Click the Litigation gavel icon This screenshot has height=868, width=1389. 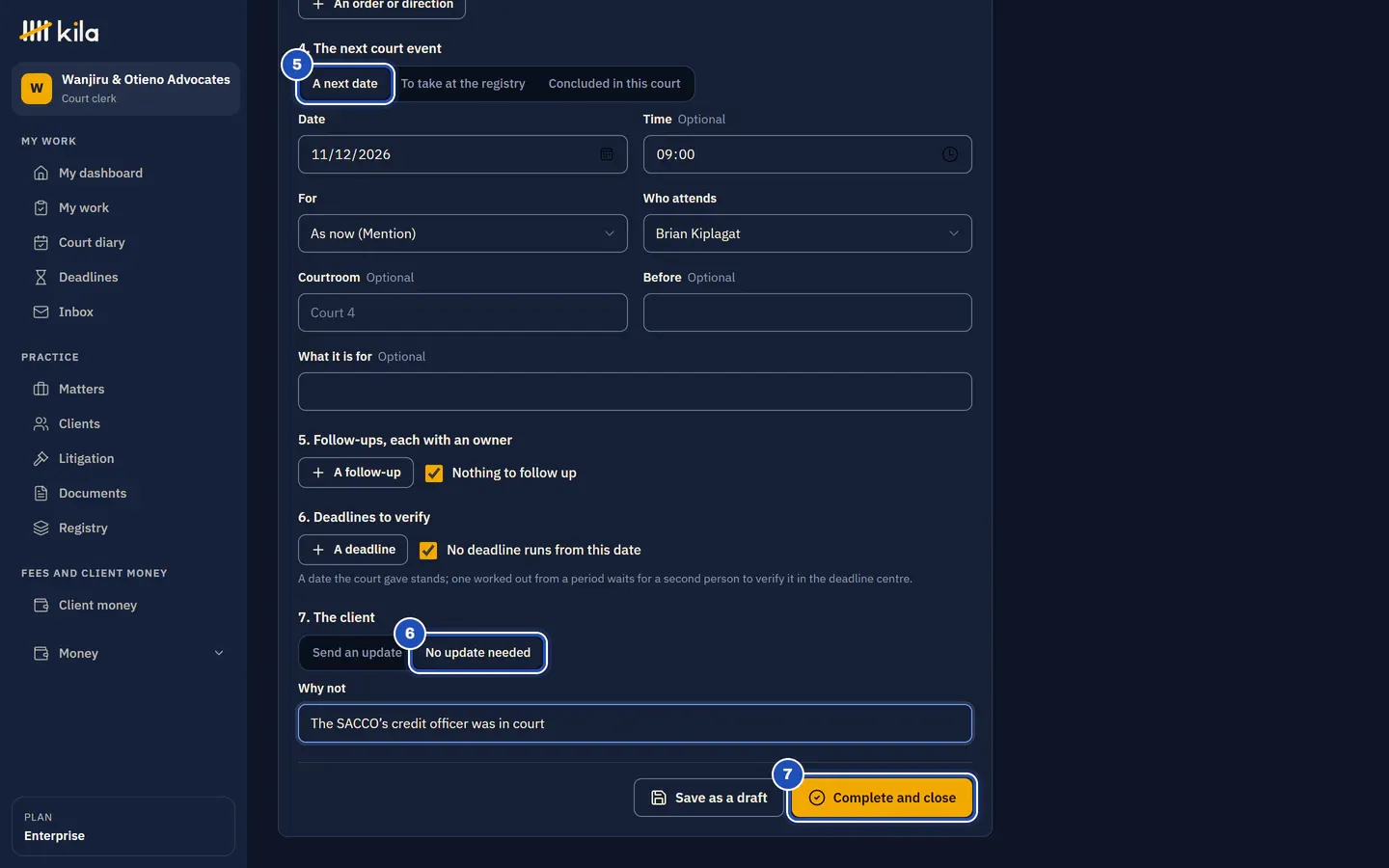click(x=41, y=459)
